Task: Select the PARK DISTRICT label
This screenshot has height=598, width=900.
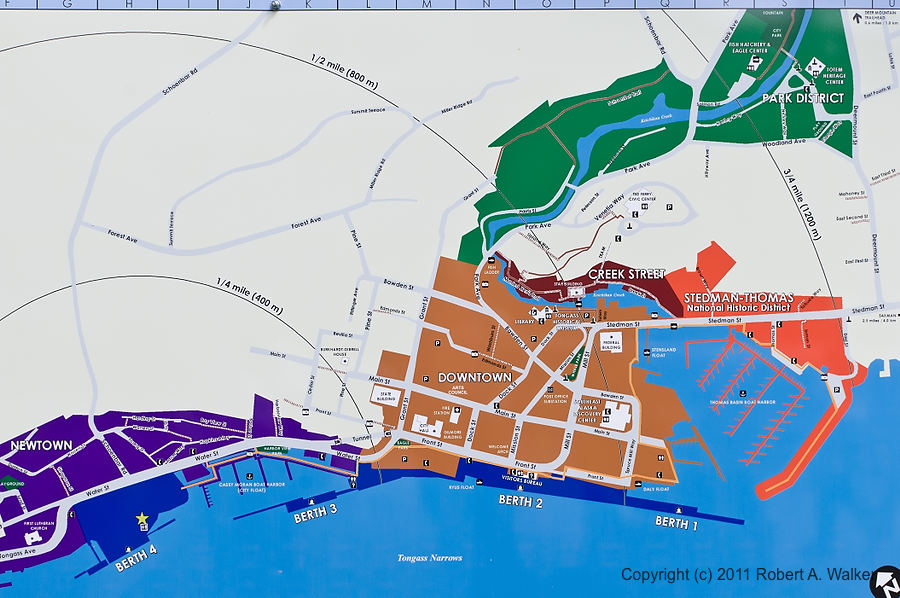Action: (803, 98)
